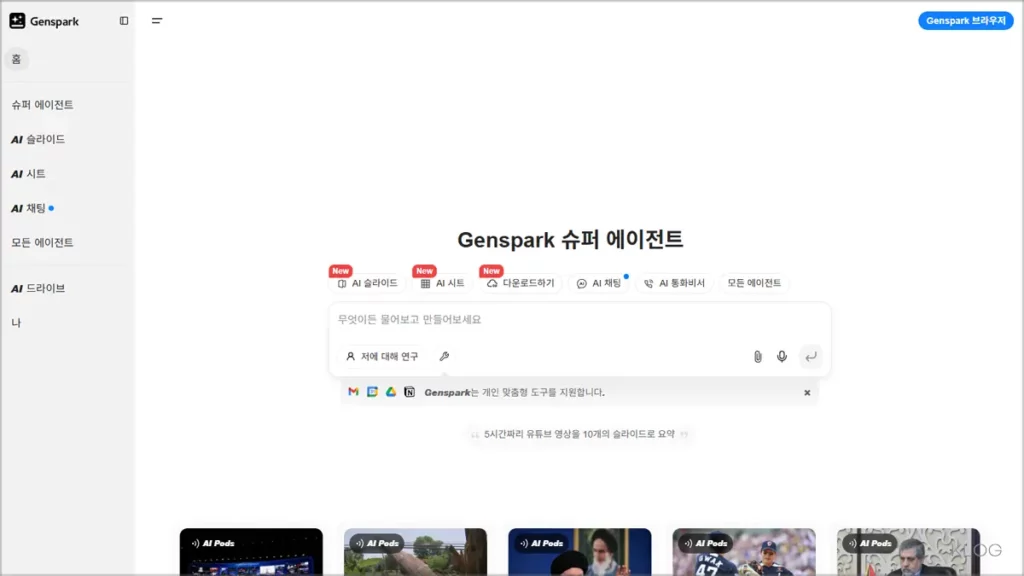1024x576 pixels.
Task: Focus the 무엇이든 물어보고 만들어보세요 prompt field
Action: [579, 319]
